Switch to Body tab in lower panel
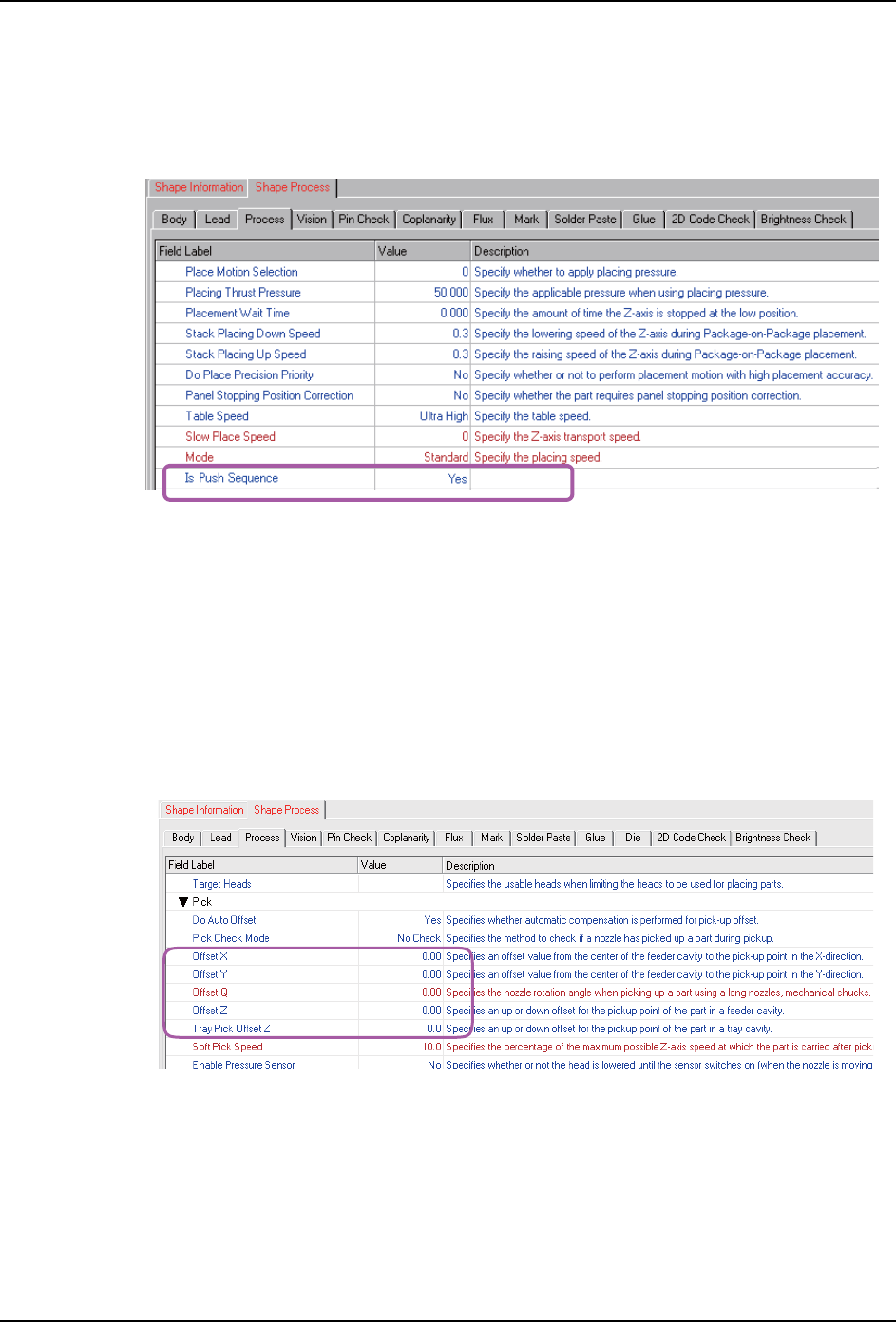The image size is (896, 1322). (182, 838)
